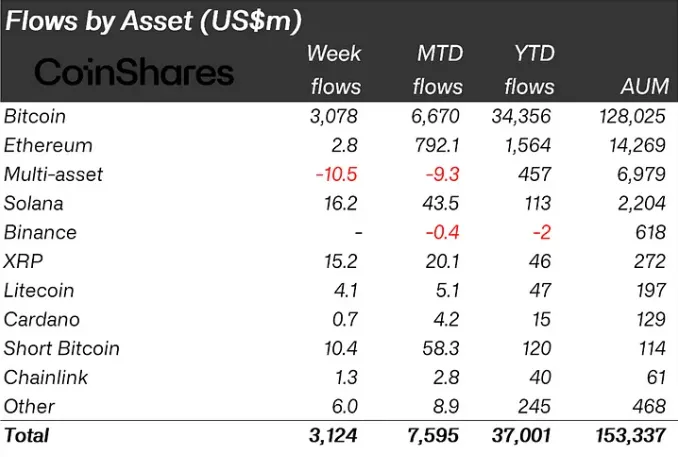
Task: Select the Solana row label
Action: (33, 203)
